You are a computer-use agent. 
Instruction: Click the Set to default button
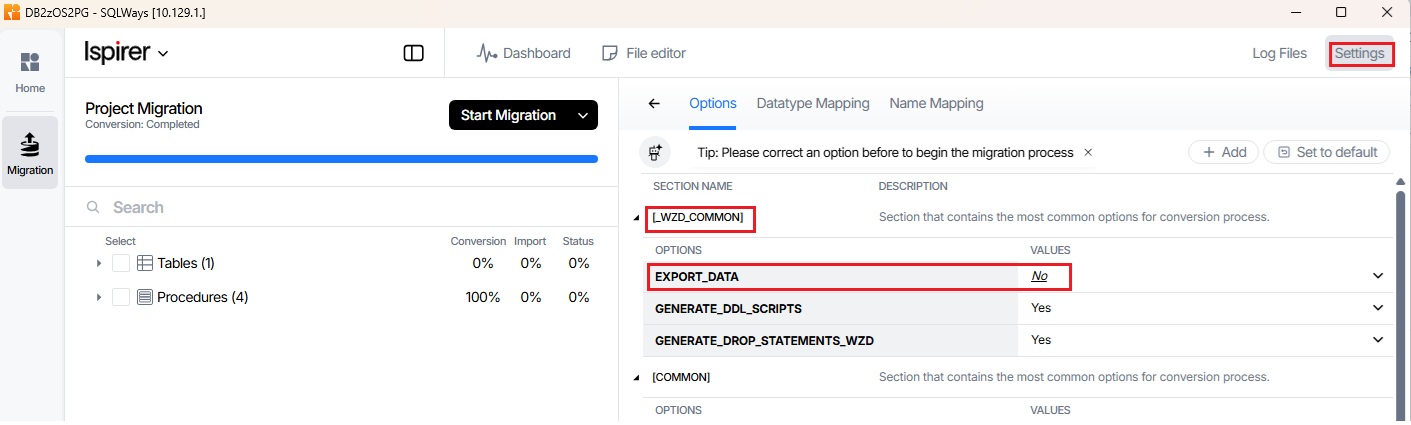pyautogui.click(x=1327, y=152)
